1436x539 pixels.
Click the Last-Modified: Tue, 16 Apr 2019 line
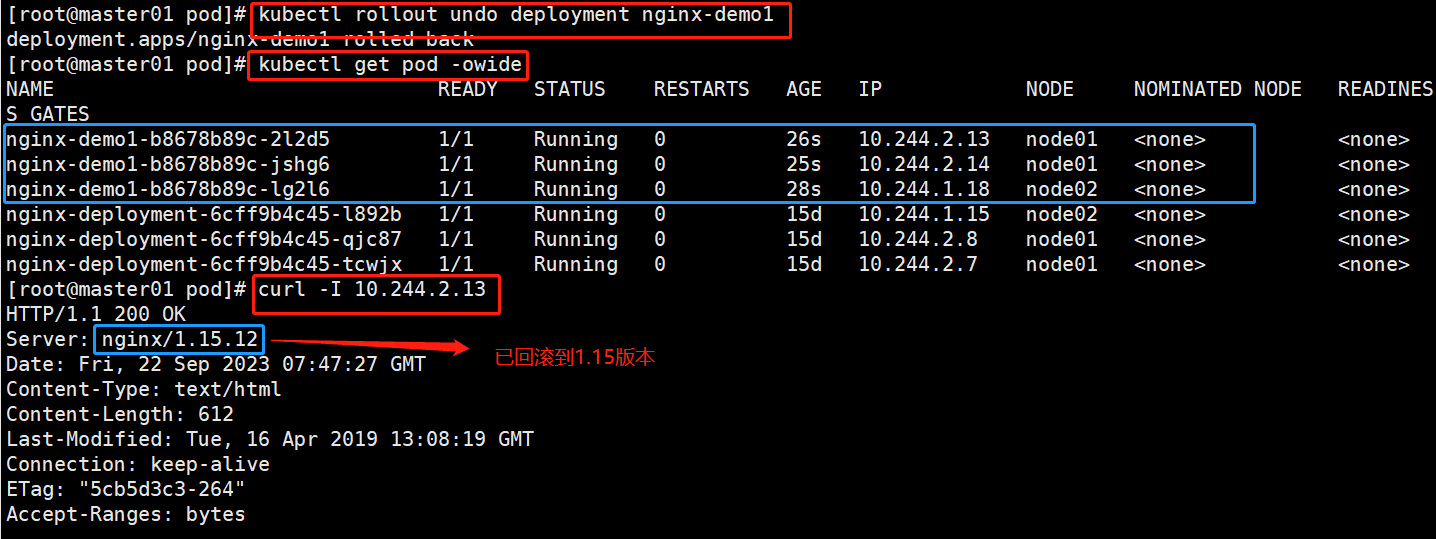tap(270, 439)
